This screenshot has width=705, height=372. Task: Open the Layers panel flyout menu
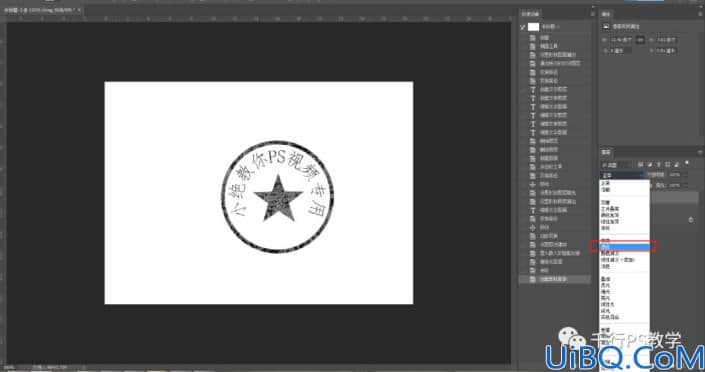(700, 152)
